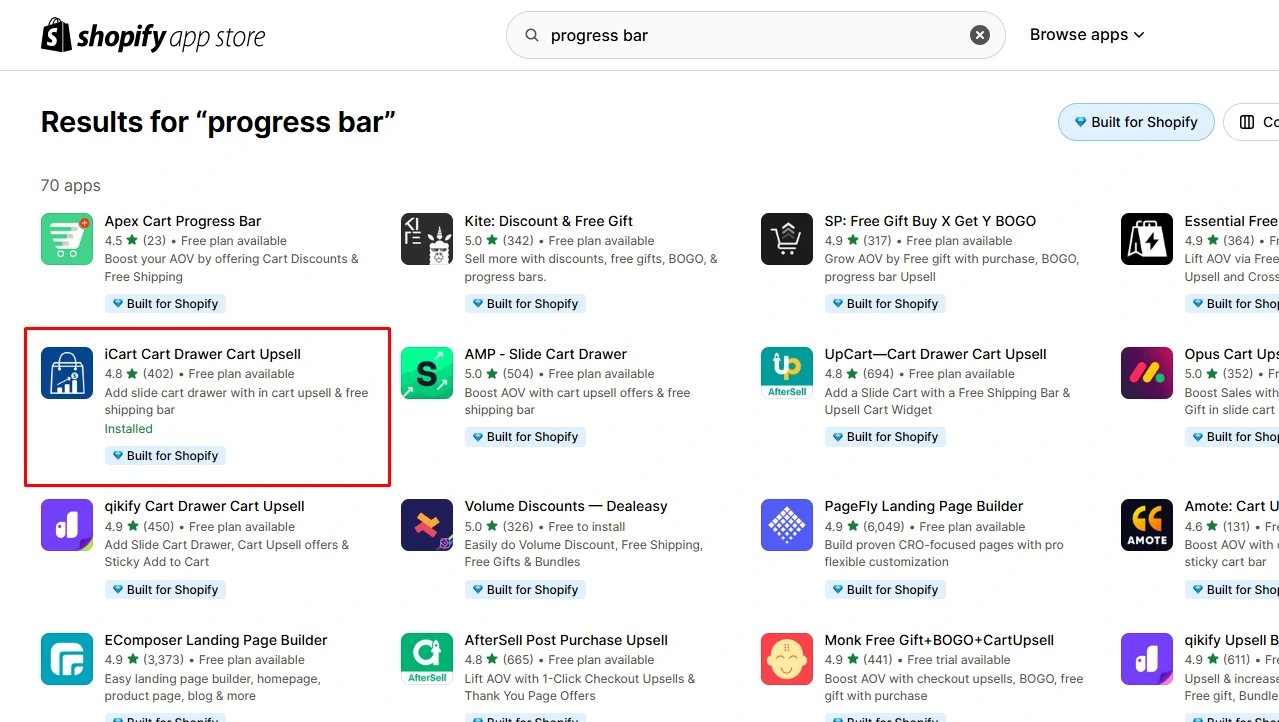Screen dimensions: 1279x722
Task: Click Kite rating 5.0 (342)
Action: click(x=499, y=241)
